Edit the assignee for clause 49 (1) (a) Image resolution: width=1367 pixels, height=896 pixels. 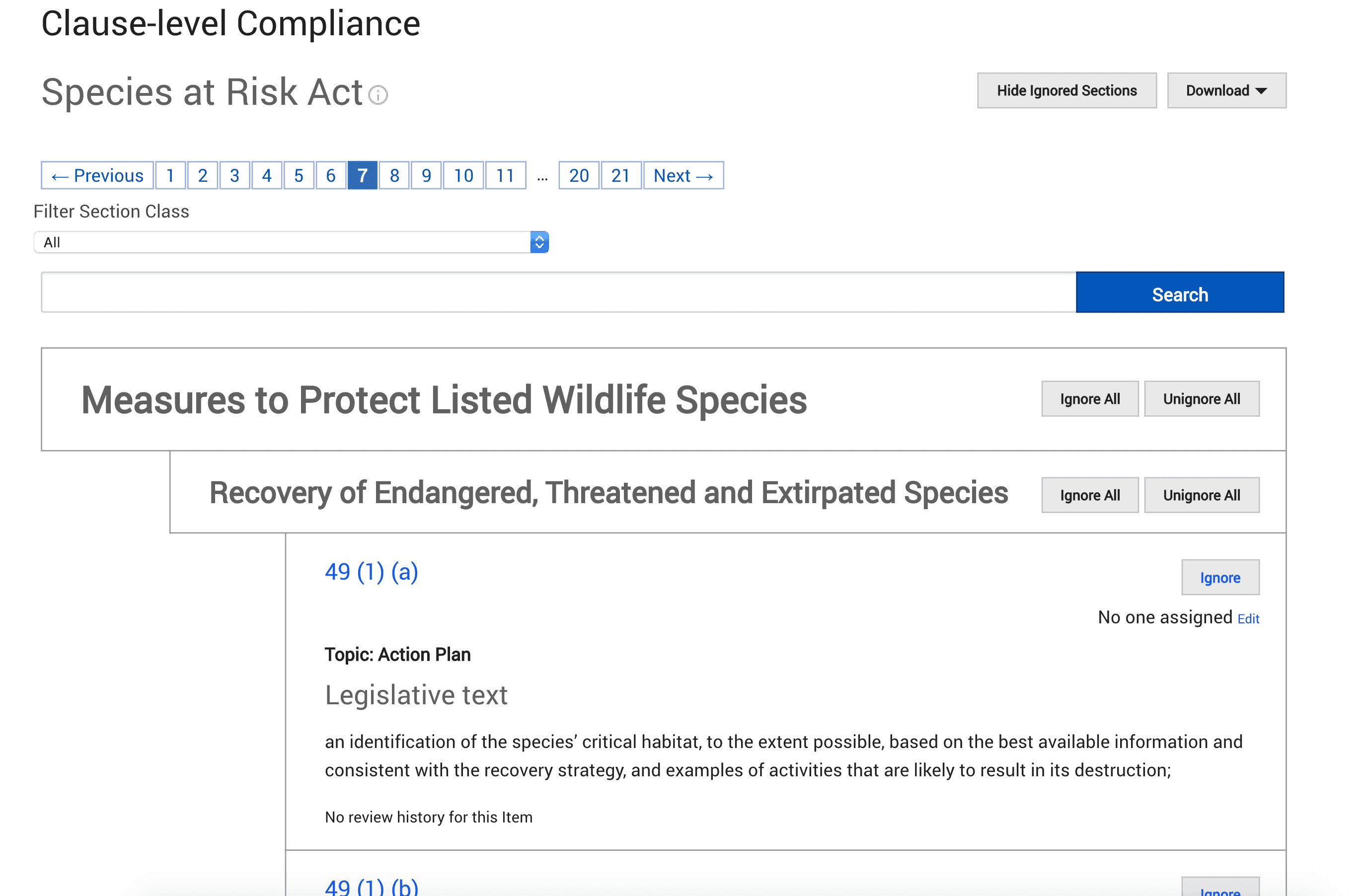point(1248,619)
